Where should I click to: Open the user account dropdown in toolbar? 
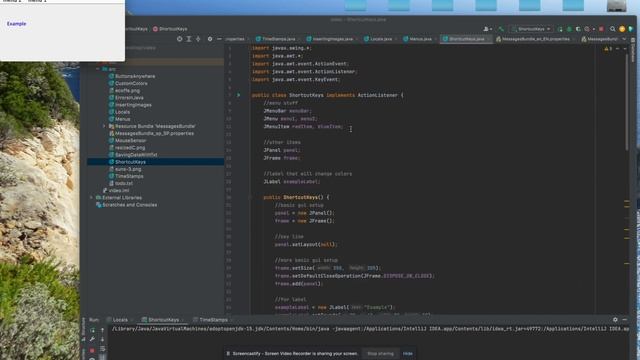point(487,29)
